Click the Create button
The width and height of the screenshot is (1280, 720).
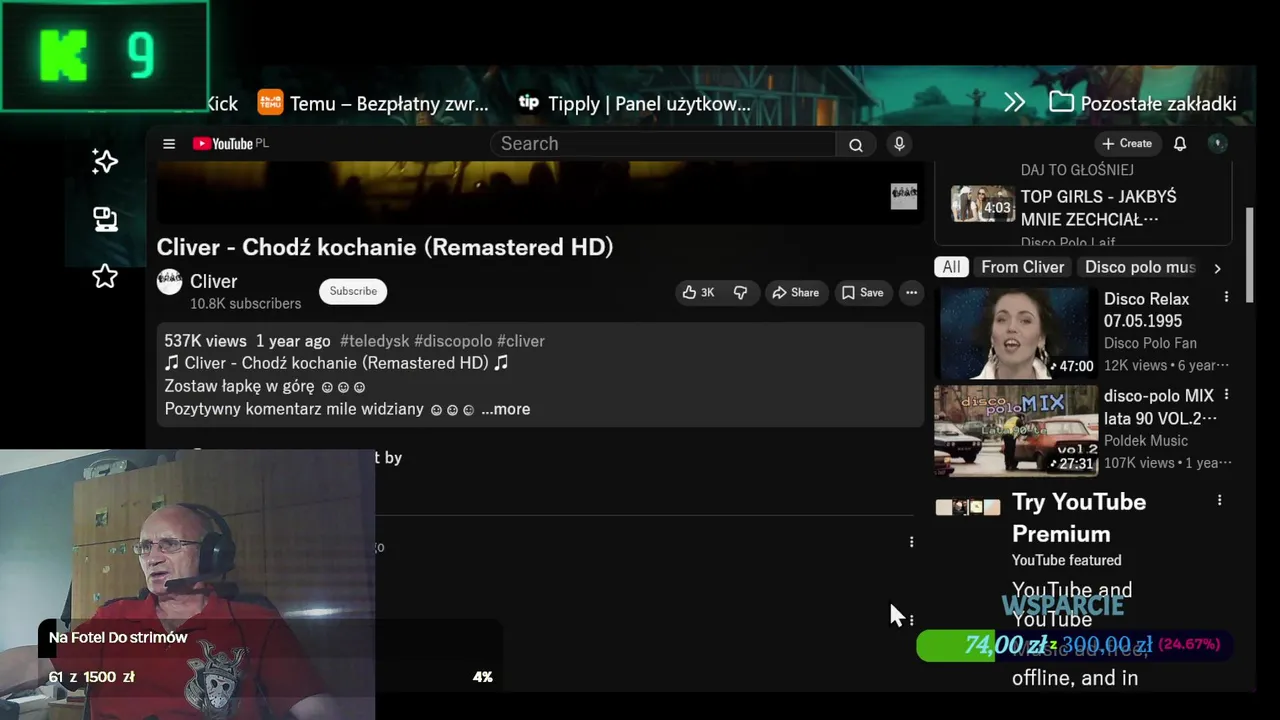pyautogui.click(x=1127, y=144)
